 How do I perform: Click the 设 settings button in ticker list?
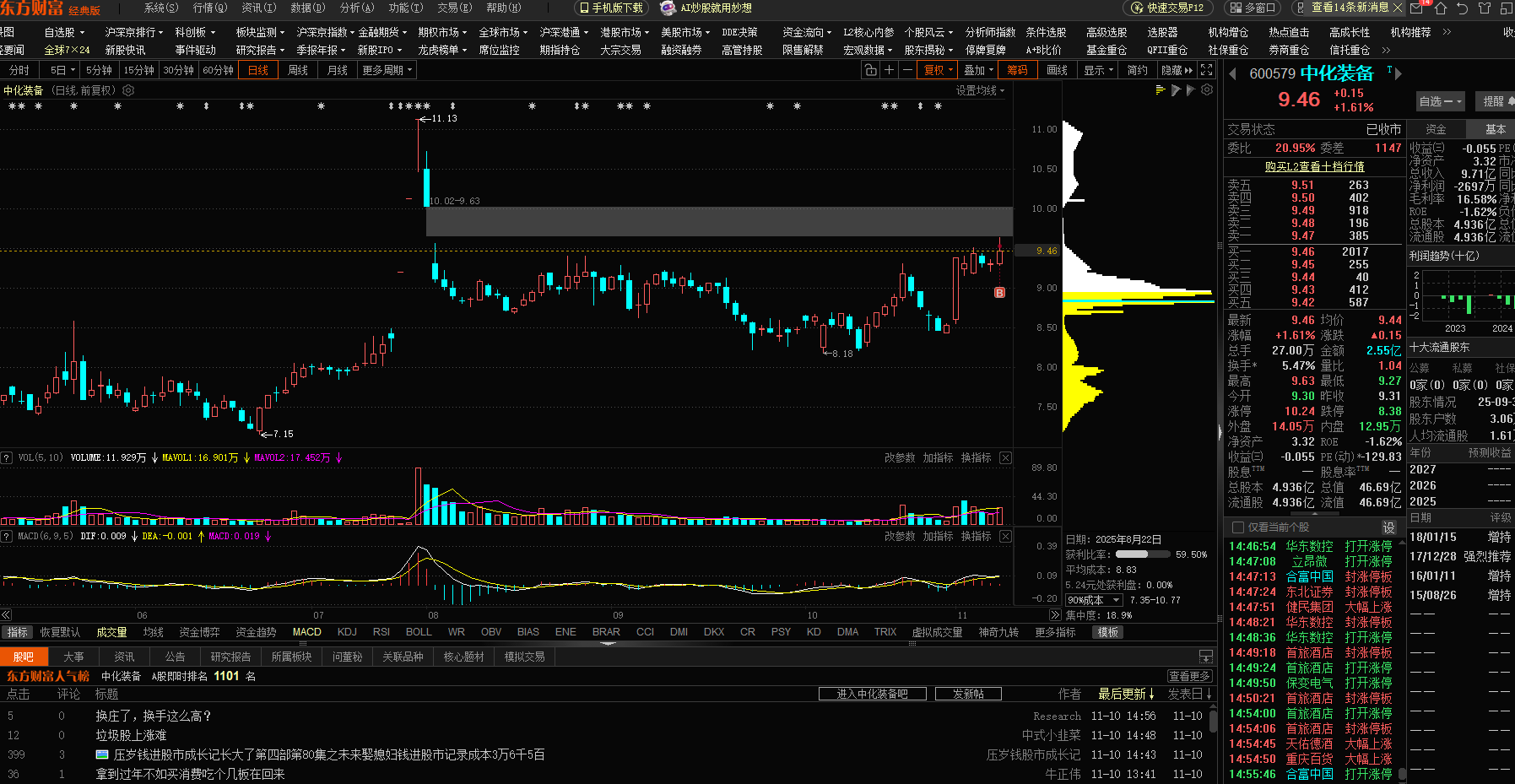pyautogui.click(x=1388, y=527)
